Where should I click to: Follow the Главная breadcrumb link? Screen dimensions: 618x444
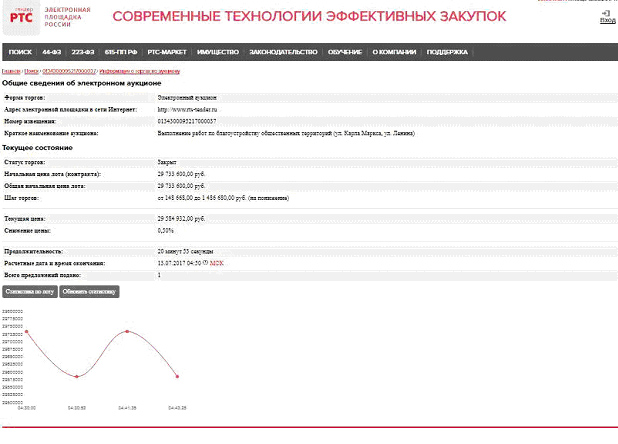click(11, 71)
